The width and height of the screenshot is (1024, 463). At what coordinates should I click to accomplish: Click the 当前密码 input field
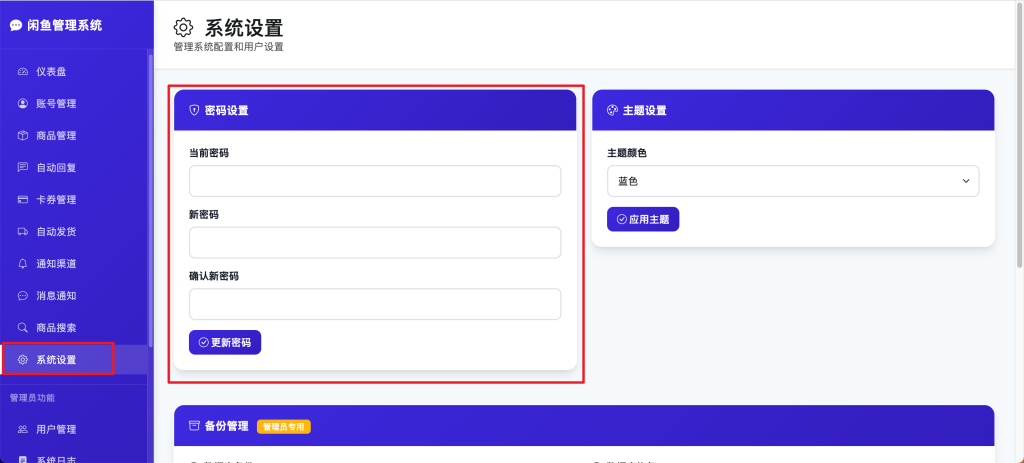(375, 181)
